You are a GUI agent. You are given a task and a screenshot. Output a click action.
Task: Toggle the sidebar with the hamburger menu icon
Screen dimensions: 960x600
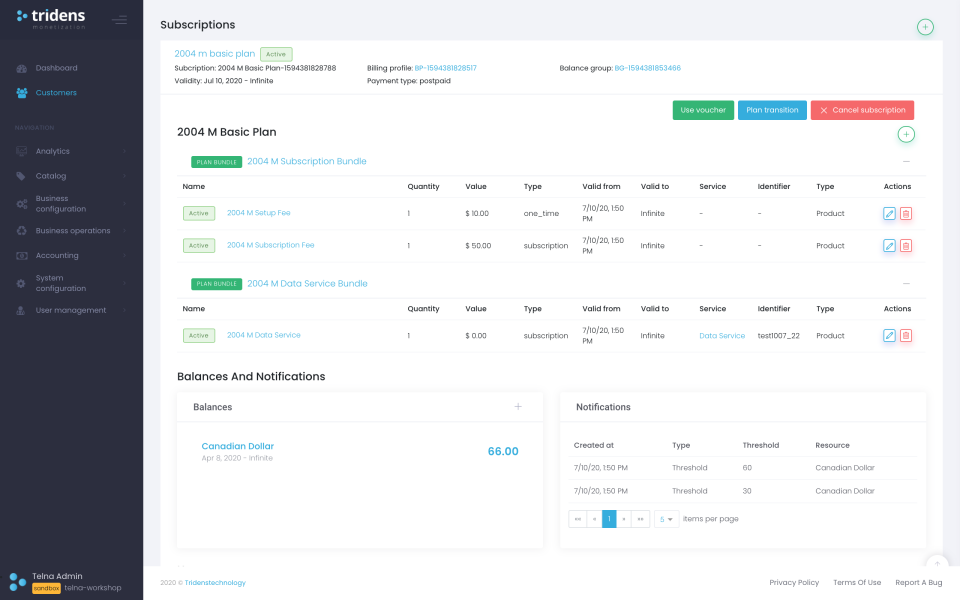[120, 19]
